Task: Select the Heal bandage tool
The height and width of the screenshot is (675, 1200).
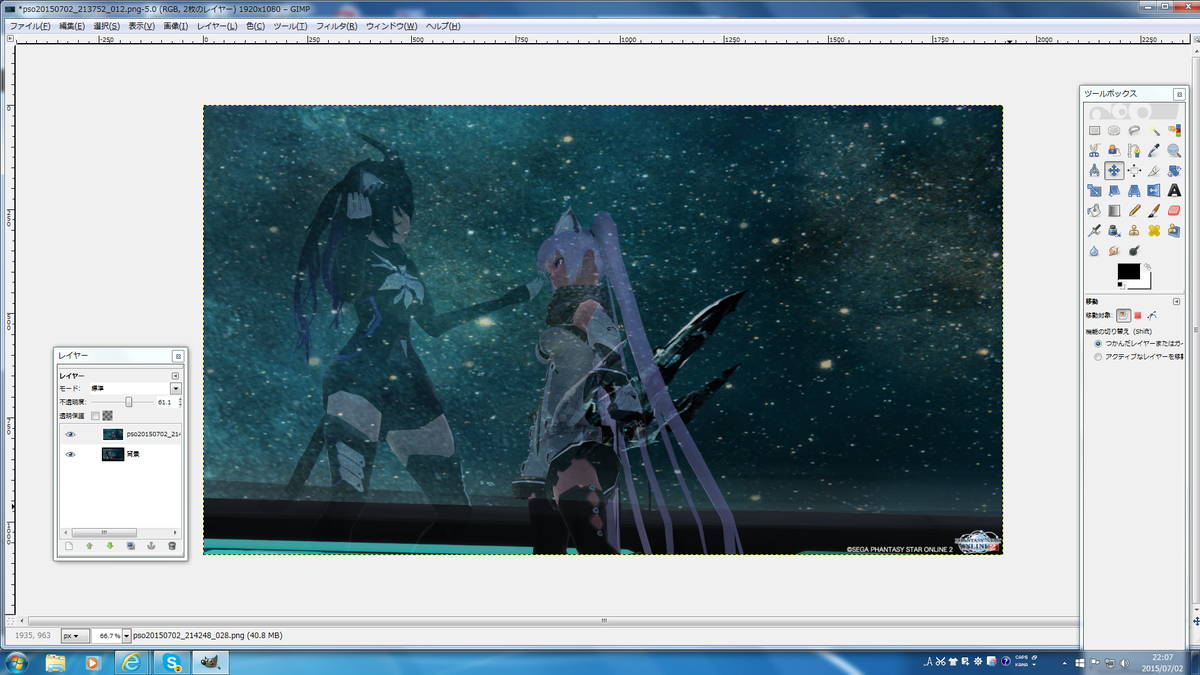Action: click(x=1154, y=231)
